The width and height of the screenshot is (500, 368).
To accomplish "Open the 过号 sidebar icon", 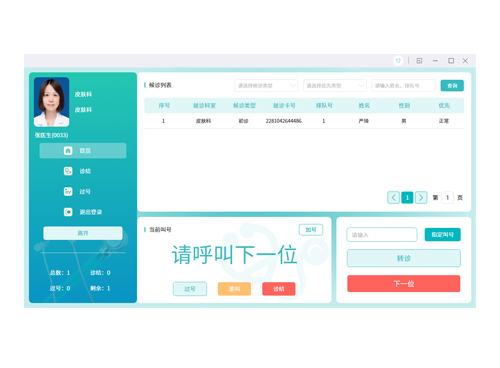I will tap(68, 191).
